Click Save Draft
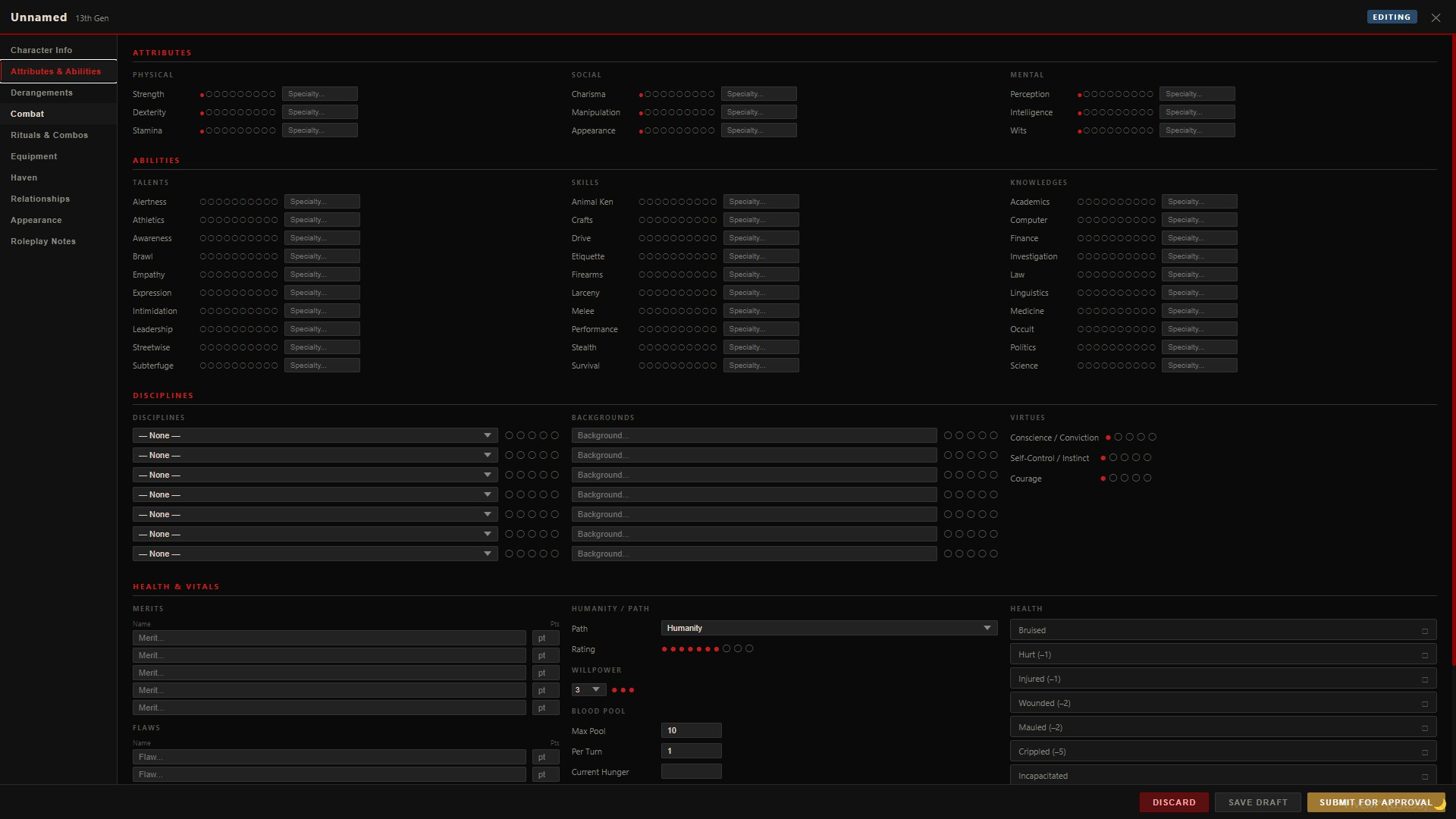Screen dimensions: 1456x819 coord(1257,802)
